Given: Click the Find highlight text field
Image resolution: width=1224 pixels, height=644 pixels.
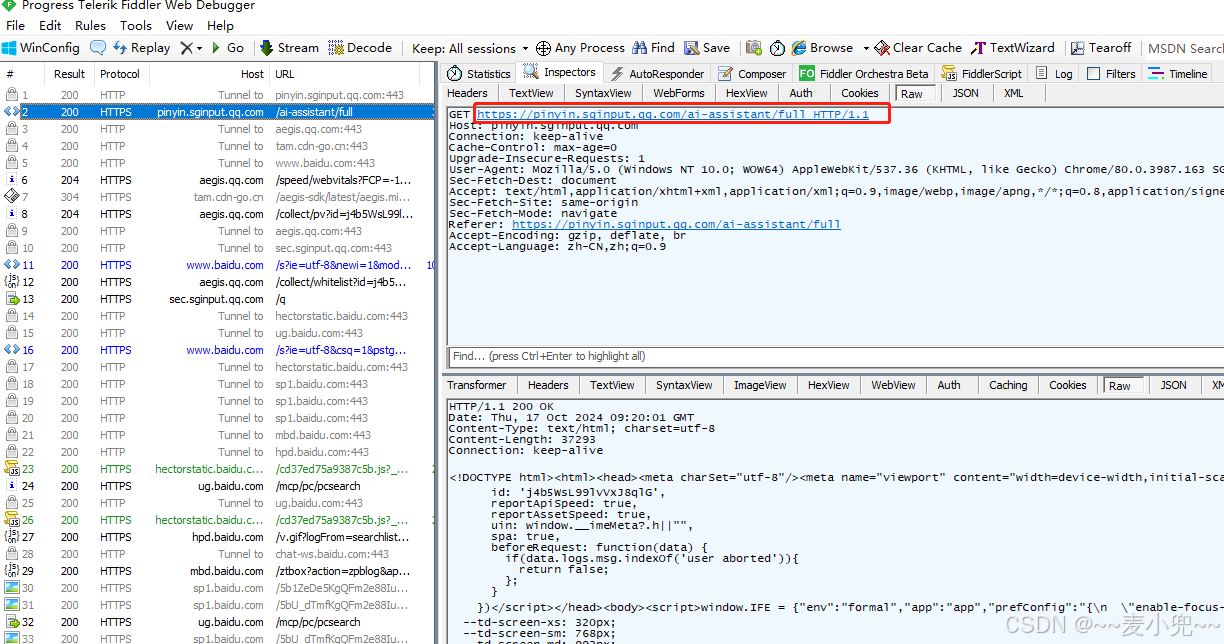Looking at the screenshot, I should (835, 356).
